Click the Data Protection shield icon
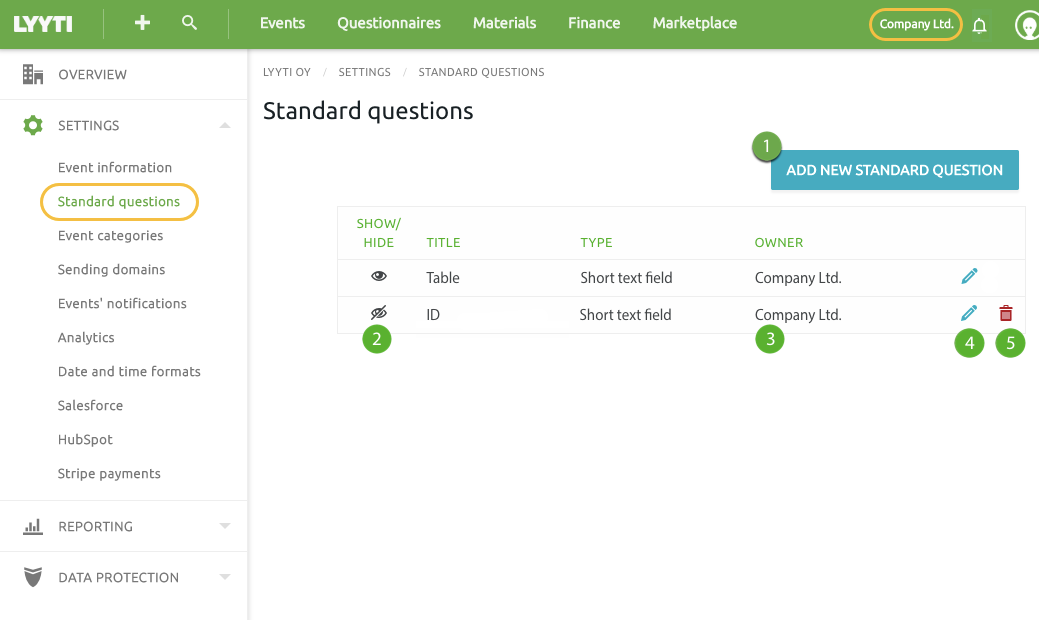Screen dimensions: 1039x620 [x=32, y=577]
